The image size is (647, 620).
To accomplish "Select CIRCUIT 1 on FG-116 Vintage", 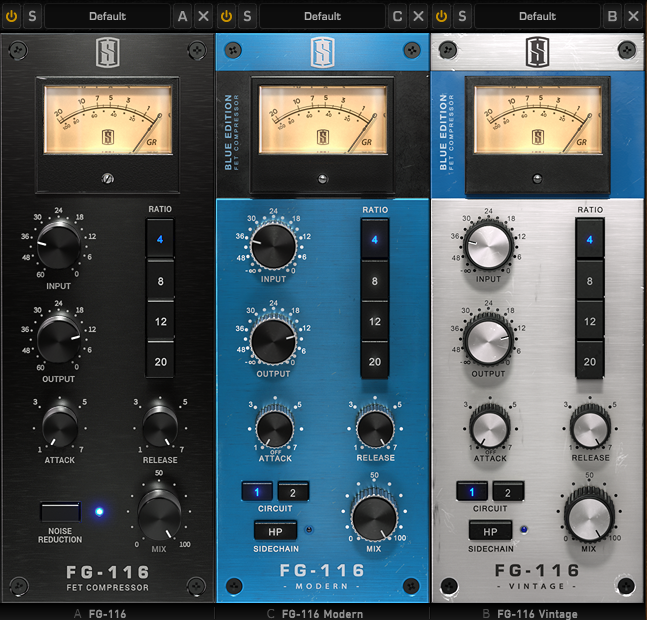I will (472, 491).
